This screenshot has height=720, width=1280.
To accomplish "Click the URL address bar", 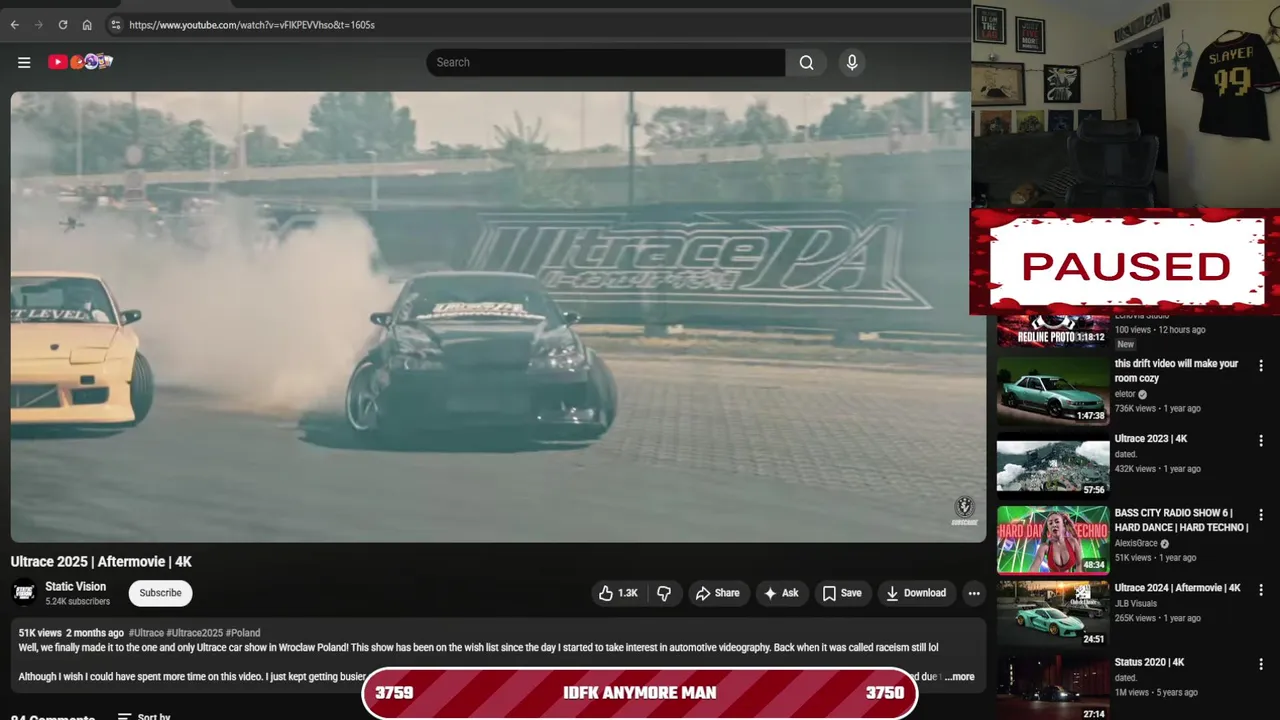I will click(x=540, y=25).
